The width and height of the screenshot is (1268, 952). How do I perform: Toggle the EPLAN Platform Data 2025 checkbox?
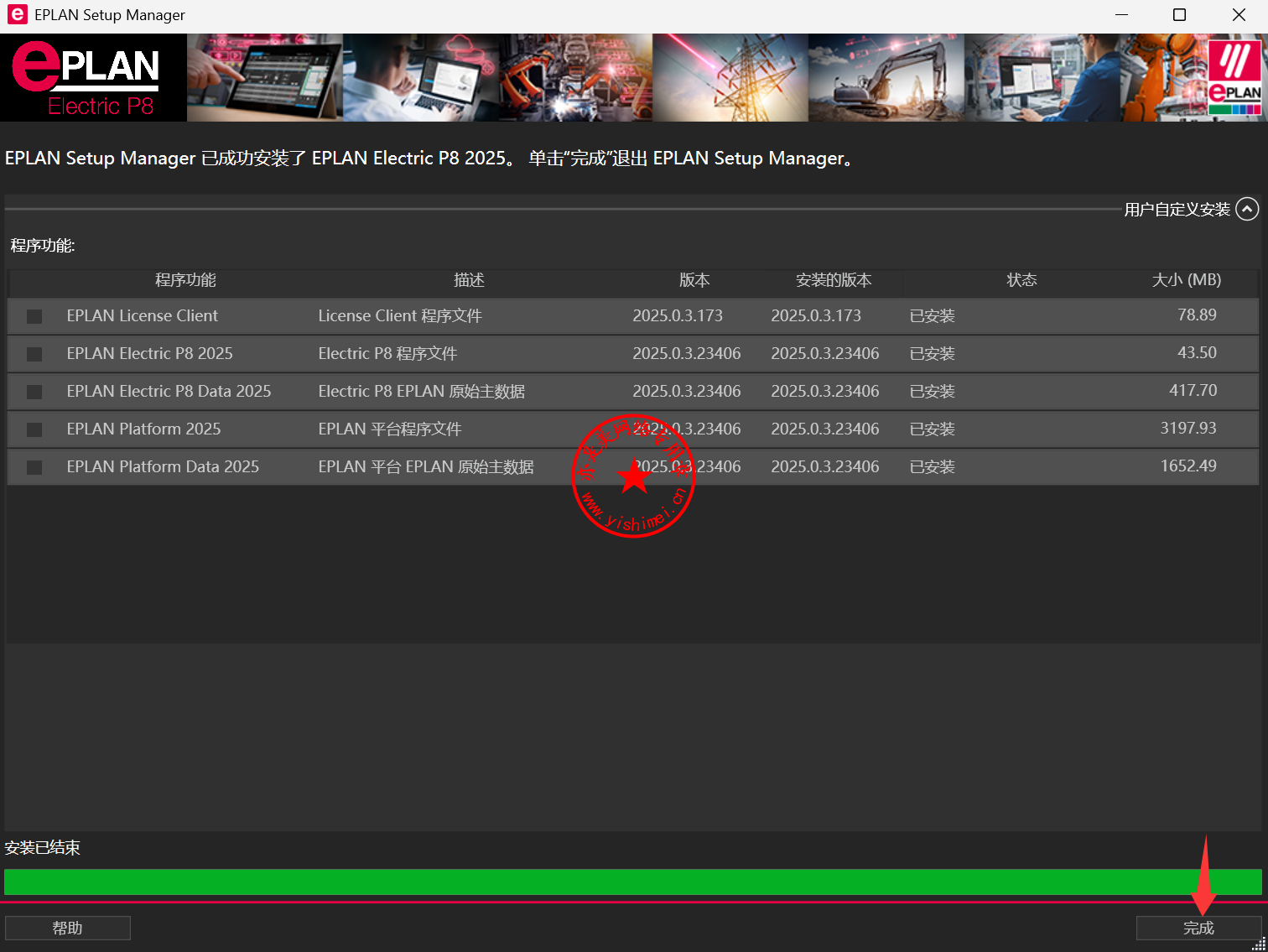tap(34, 467)
